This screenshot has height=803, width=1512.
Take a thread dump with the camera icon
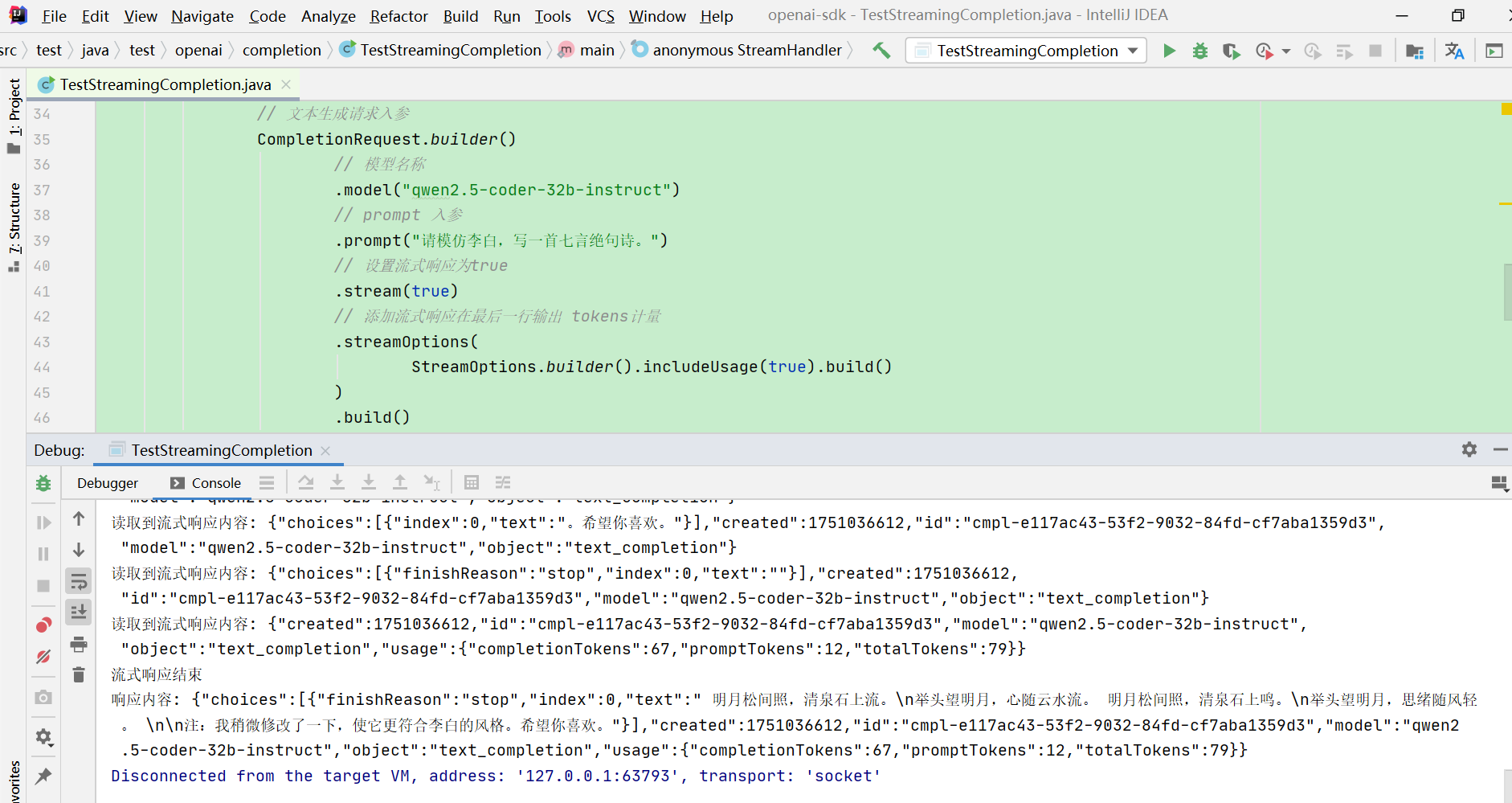(x=44, y=697)
